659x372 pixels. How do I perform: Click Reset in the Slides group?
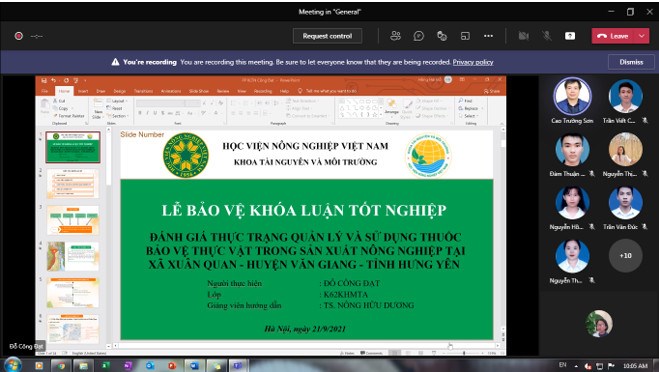pos(114,108)
